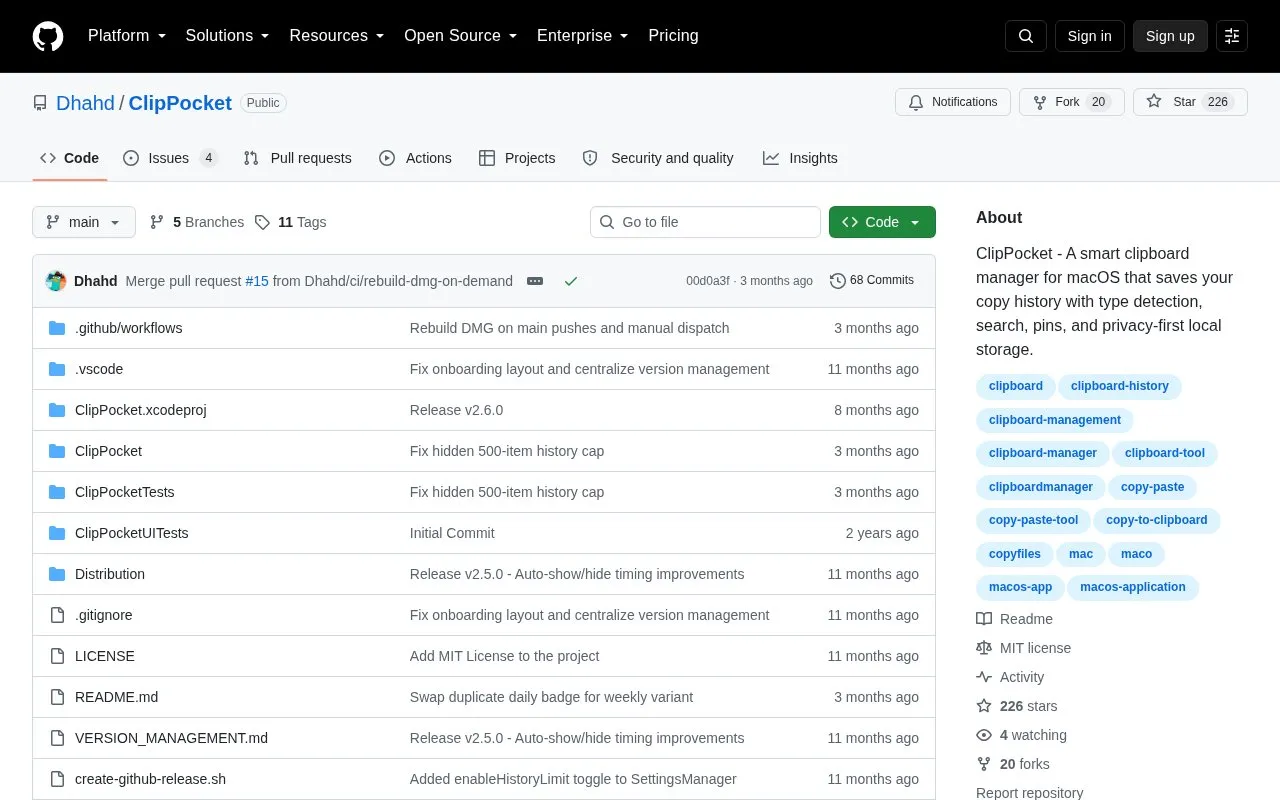Open pull request #15 link
1280x800 pixels.
(257, 281)
